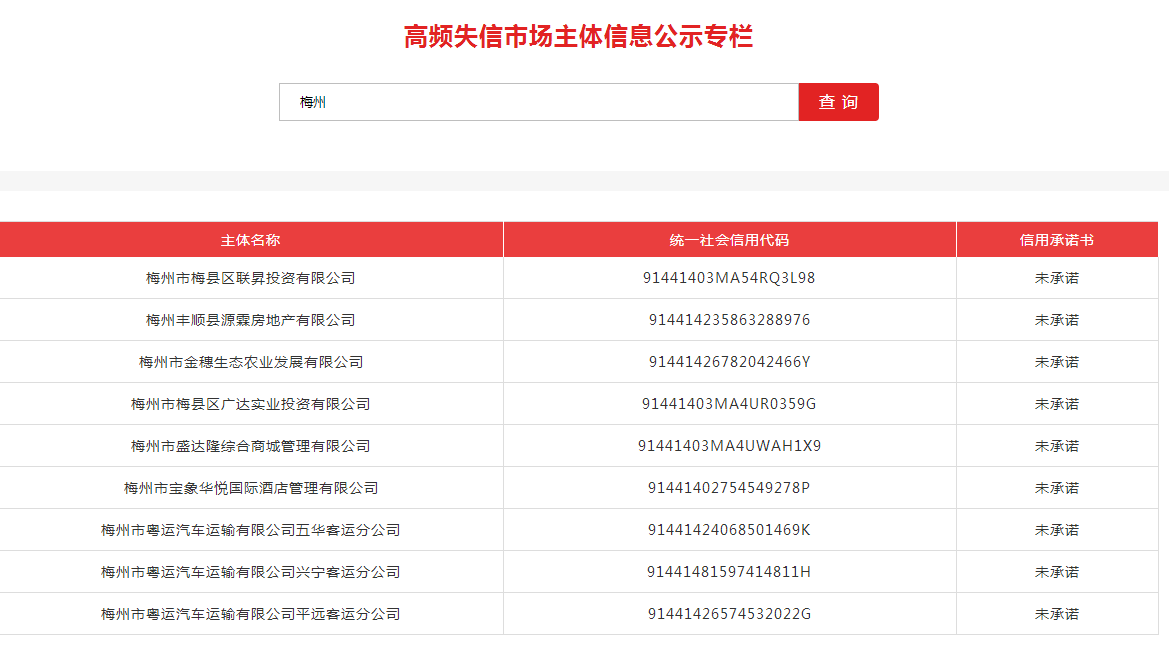The width and height of the screenshot is (1169, 645).
Task: Open 梅州丰顺县源霖房地产有限公司 entry
Action: click(251, 320)
